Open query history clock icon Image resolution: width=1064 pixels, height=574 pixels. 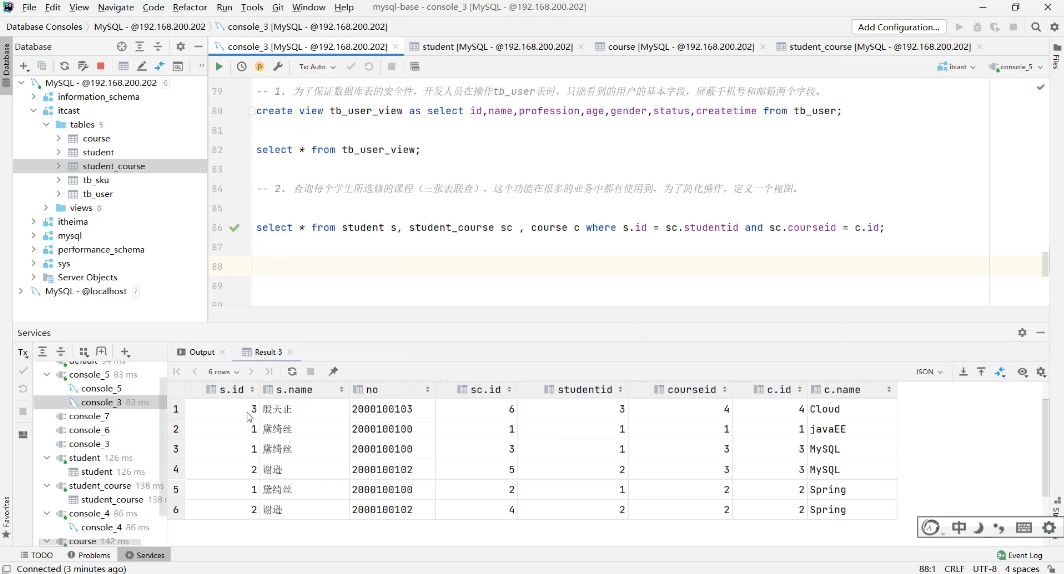click(241, 67)
